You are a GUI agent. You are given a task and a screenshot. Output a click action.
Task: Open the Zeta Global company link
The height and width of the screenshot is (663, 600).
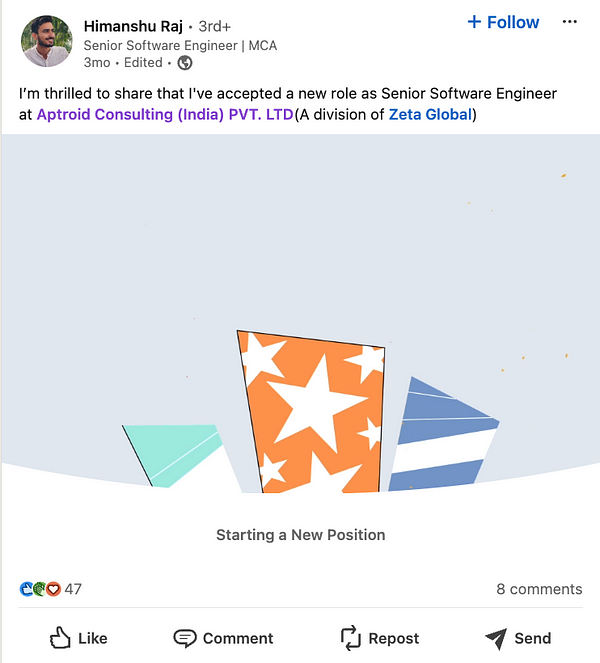(x=430, y=115)
